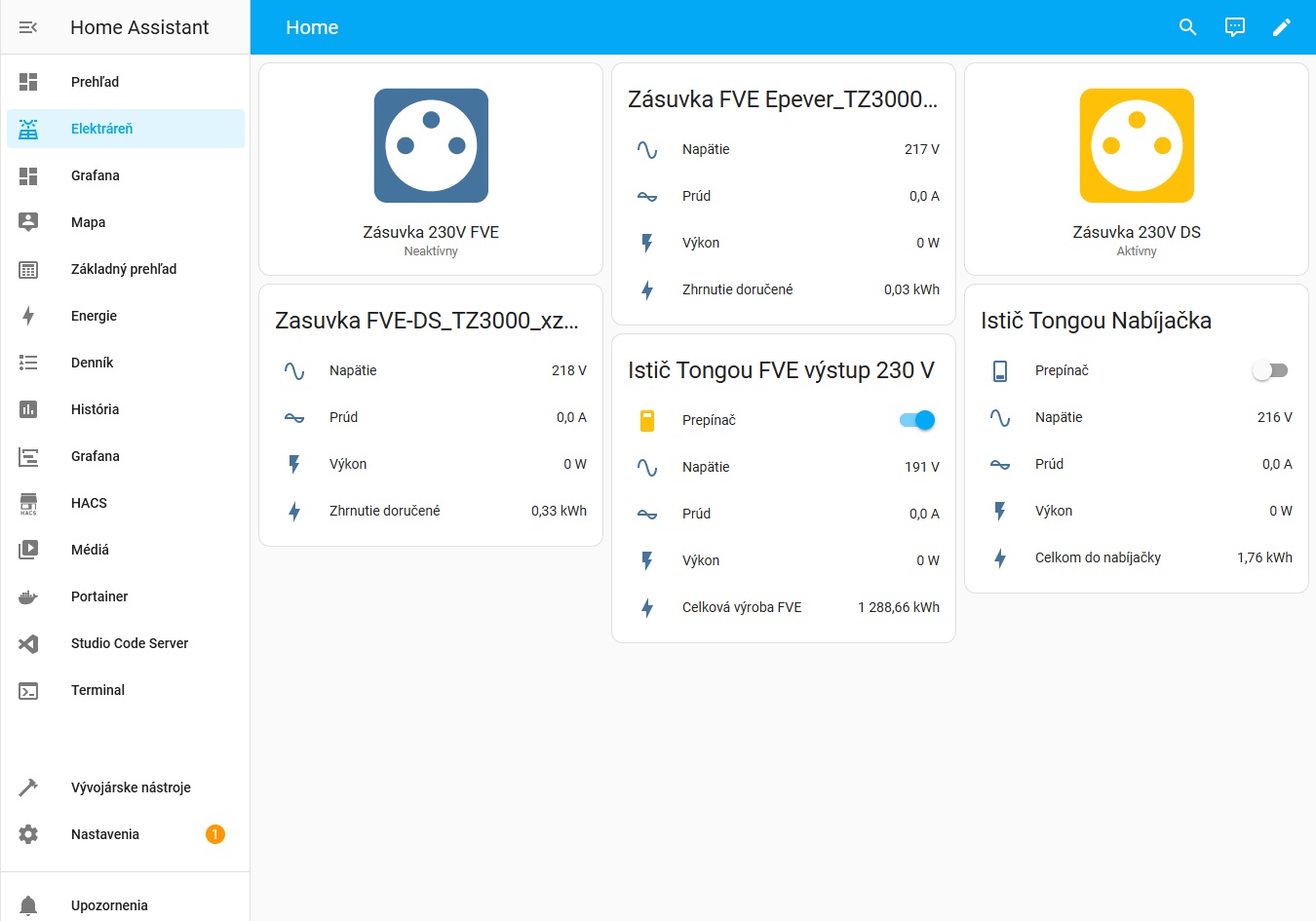Click Celková výroba FVE energy row
Screen dimensions: 1316x921
pyautogui.click(x=783, y=607)
